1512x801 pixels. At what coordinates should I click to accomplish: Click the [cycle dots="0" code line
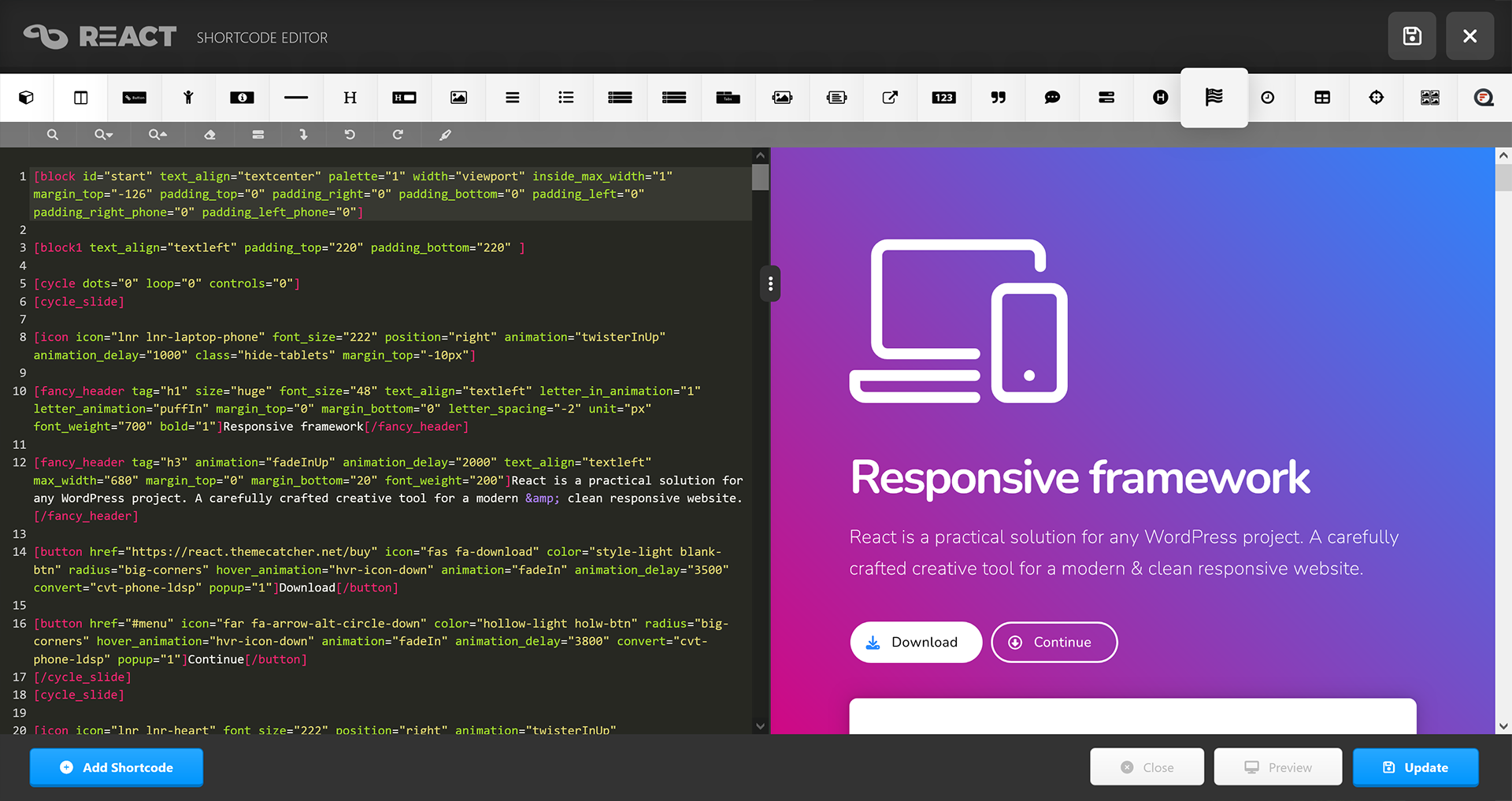coord(167,284)
